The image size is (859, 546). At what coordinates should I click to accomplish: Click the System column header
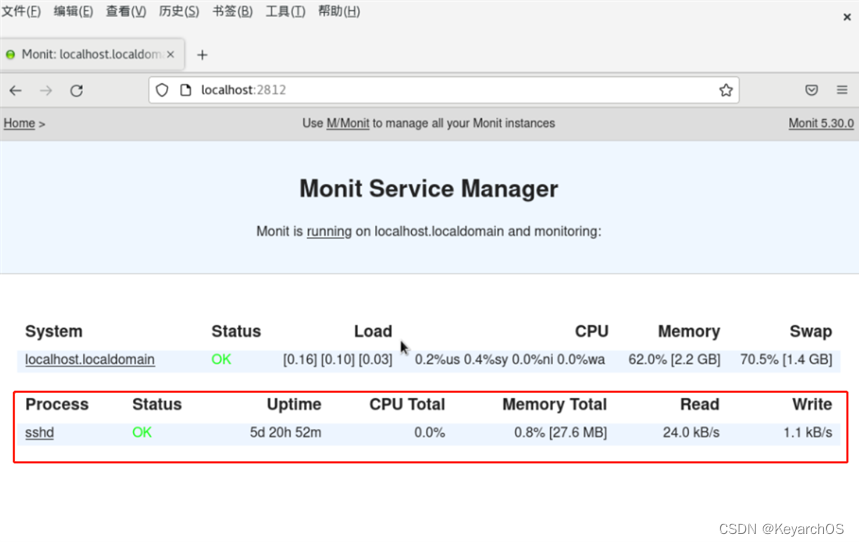[54, 331]
